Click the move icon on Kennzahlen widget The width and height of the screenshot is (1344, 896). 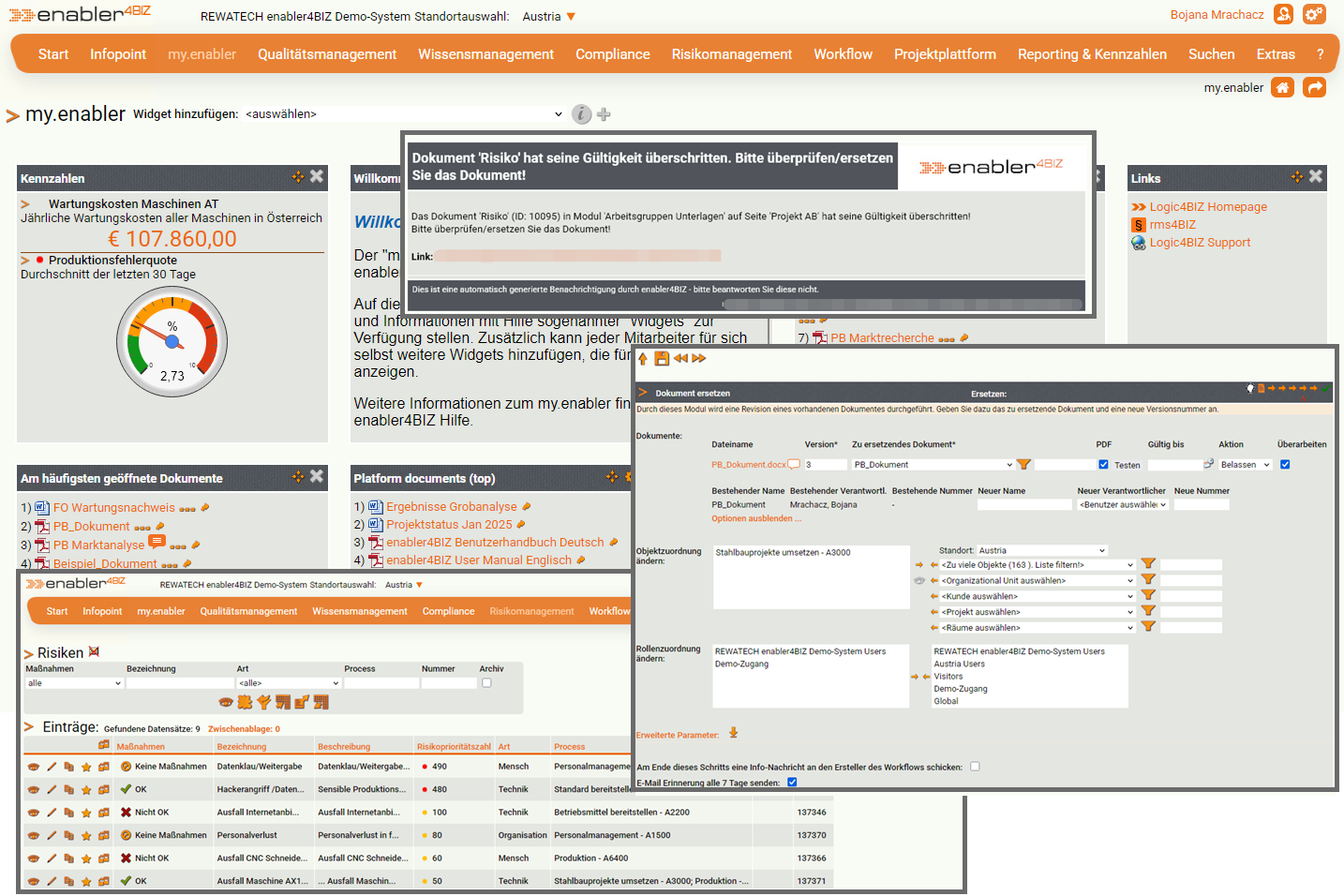tap(298, 176)
